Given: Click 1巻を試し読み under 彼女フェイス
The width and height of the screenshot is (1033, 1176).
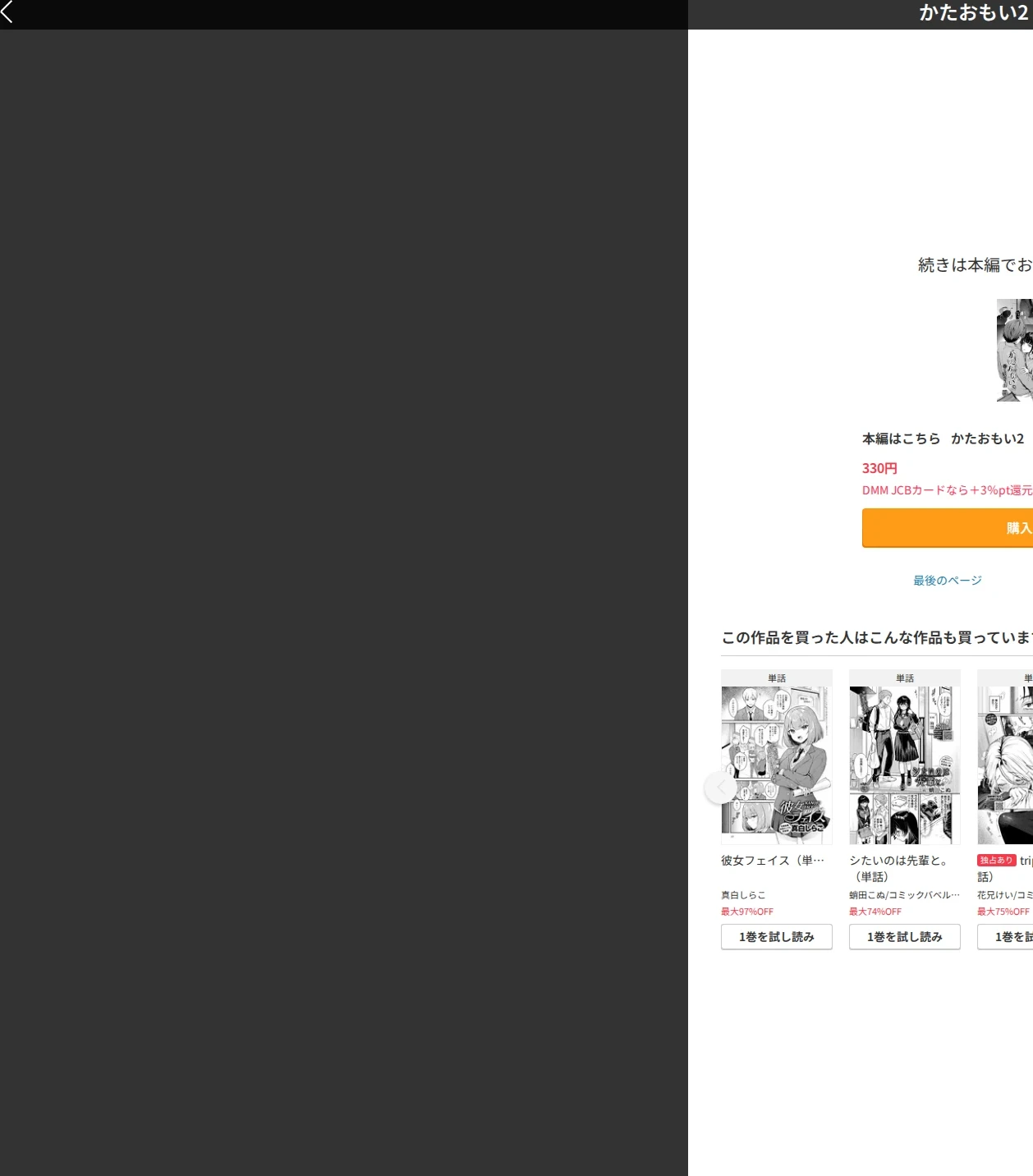Looking at the screenshot, I should 777,937.
